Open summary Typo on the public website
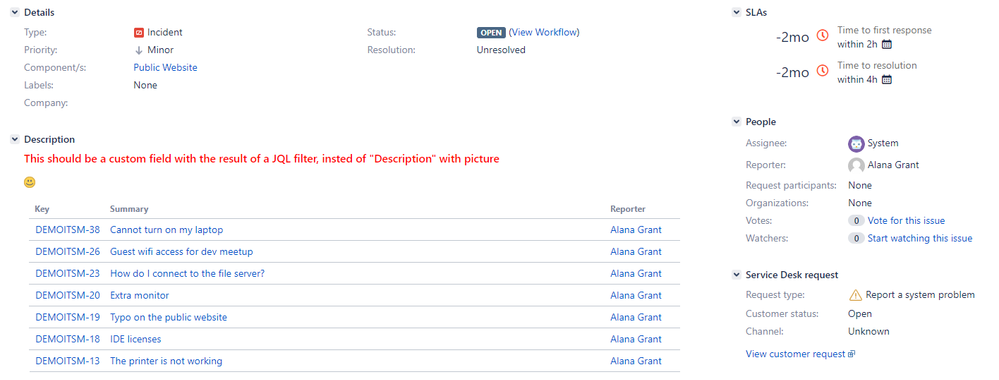 point(168,317)
